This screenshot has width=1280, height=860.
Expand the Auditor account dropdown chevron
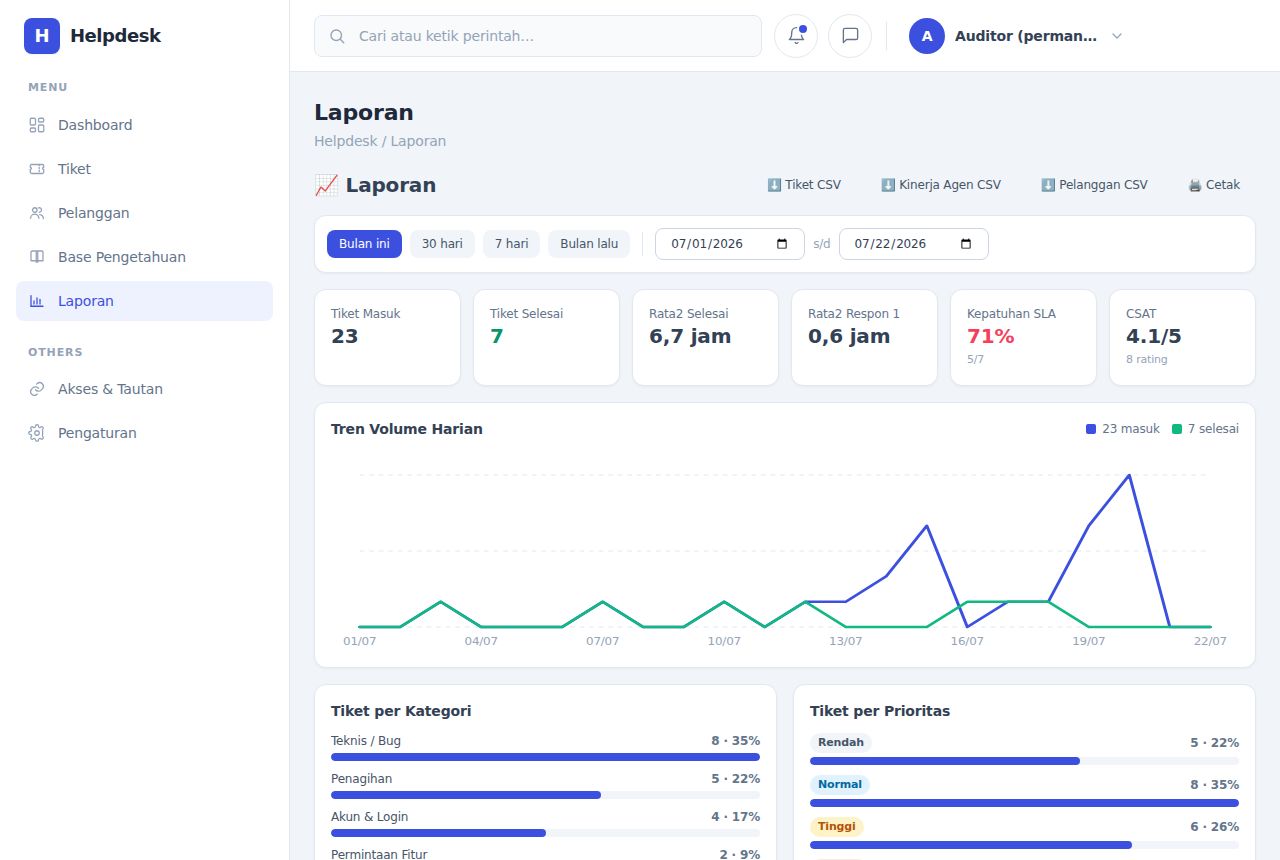pos(1117,36)
